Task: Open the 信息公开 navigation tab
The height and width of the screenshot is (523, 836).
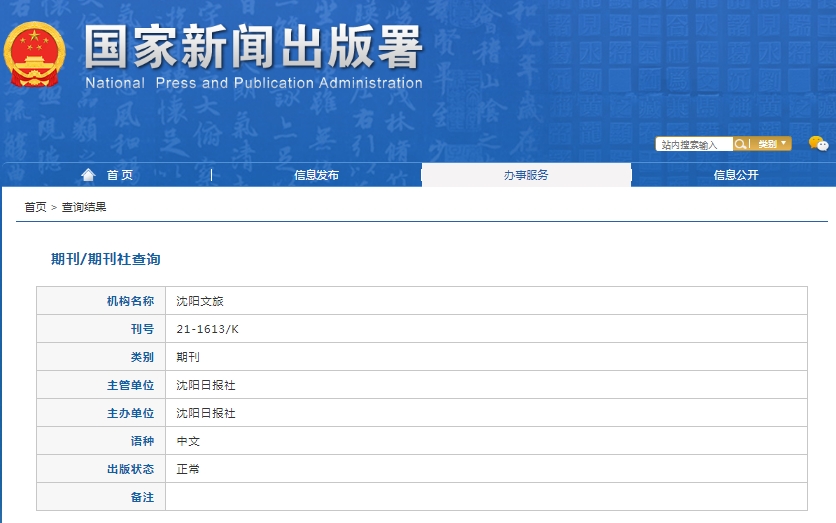Action: point(735,175)
